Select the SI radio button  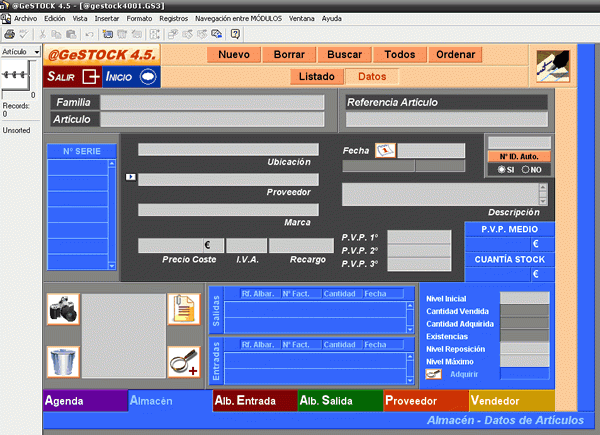pos(501,169)
